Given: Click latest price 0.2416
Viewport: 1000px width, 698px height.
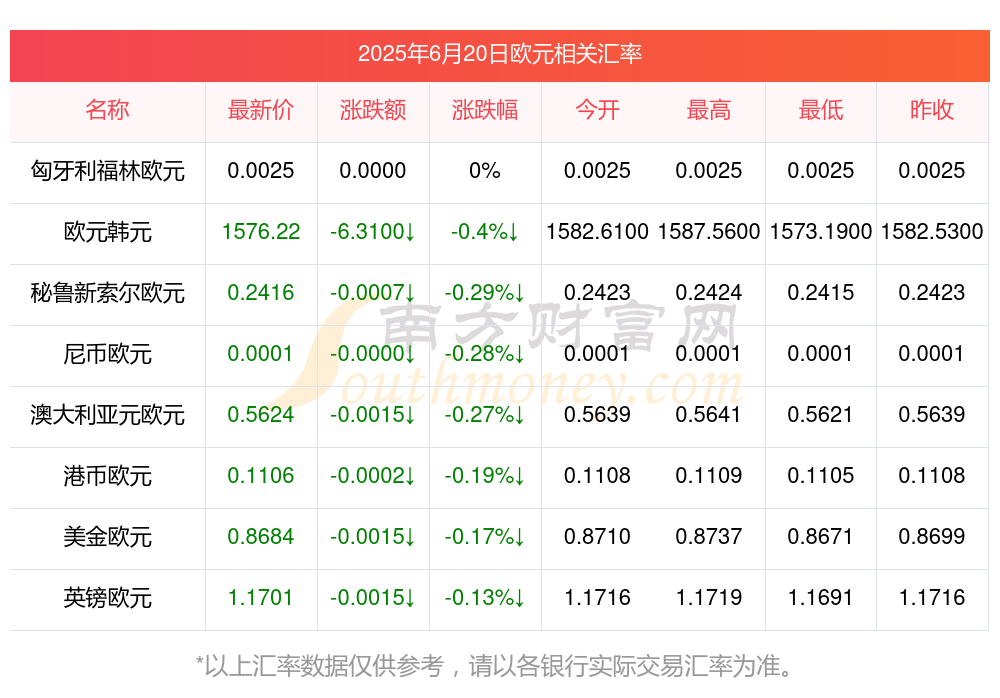Looking at the screenshot, I should pos(261,293).
